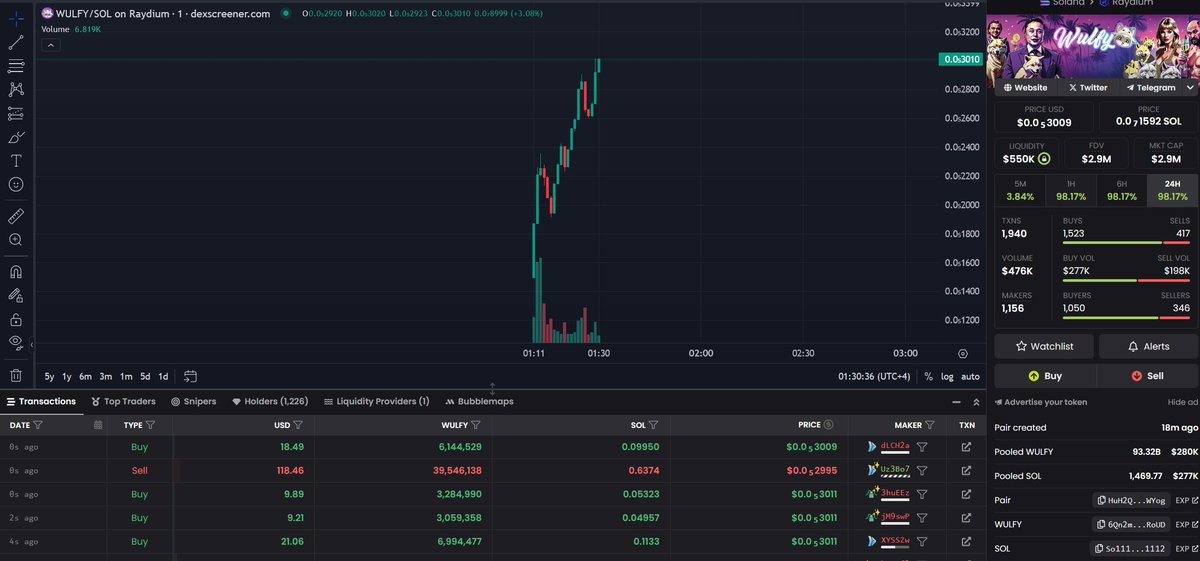Screen dimensions: 1200x561
Task: Click the chart settings gear below price axis
Action: (x=963, y=353)
